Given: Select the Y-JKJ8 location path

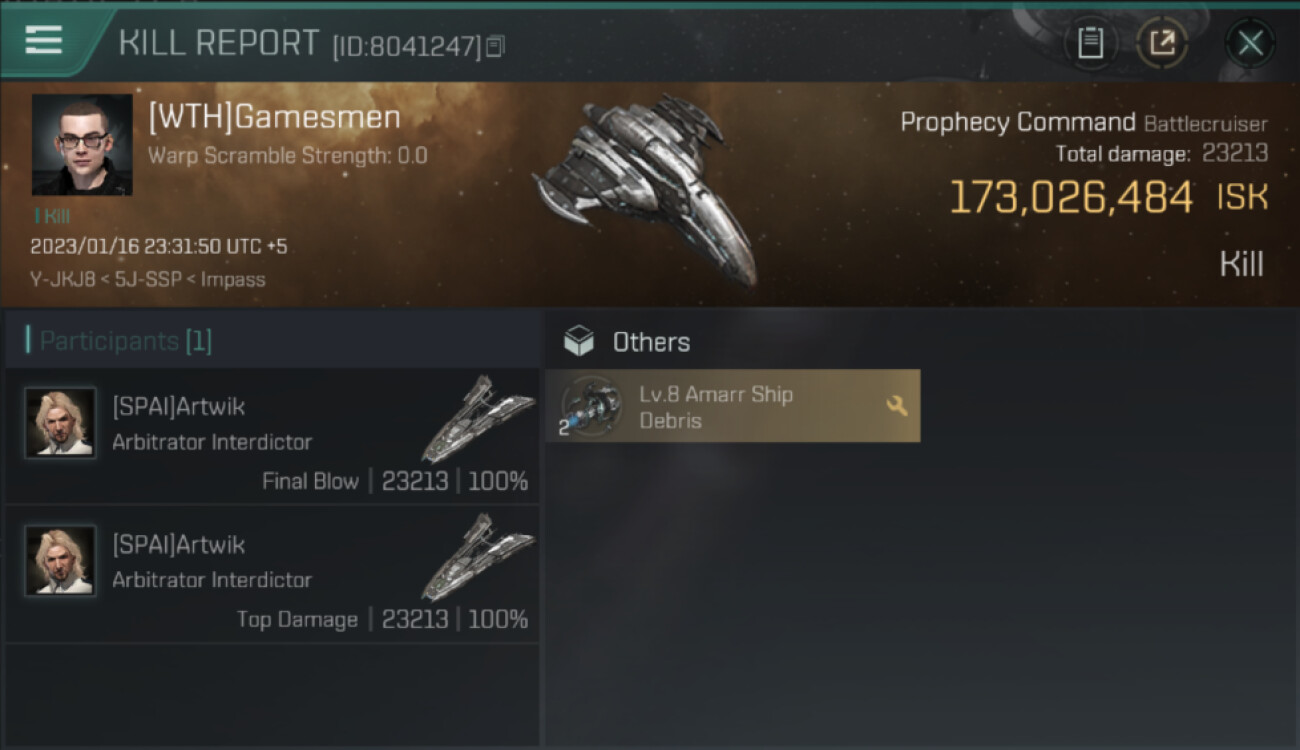Looking at the screenshot, I should tap(148, 279).
